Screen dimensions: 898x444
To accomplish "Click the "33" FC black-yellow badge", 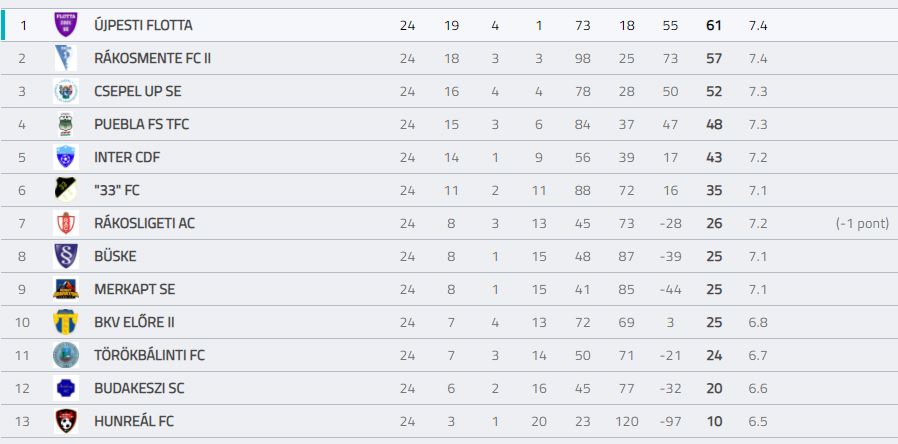I will pos(66,190).
